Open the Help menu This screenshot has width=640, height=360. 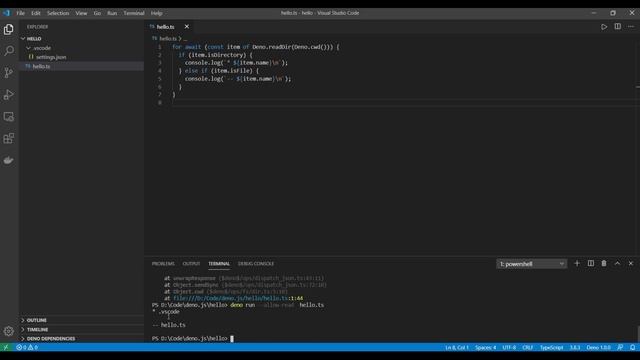[157, 13]
